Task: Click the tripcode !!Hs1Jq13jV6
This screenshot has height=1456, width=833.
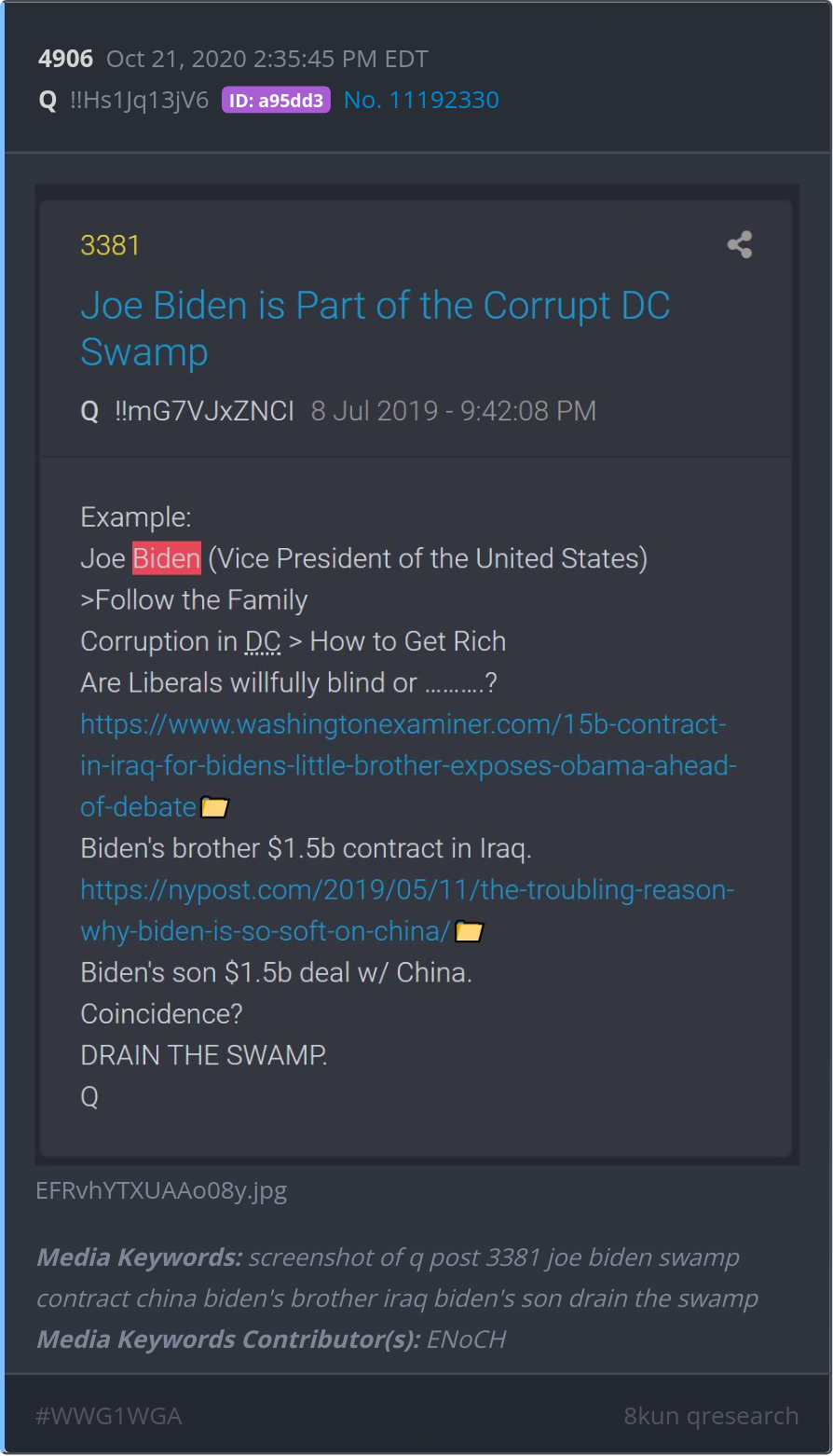Action: (x=139, y=101)
